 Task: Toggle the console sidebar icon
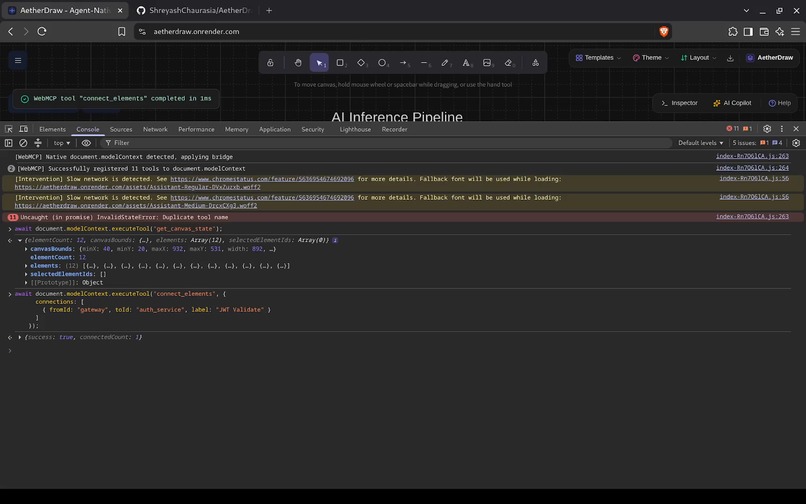9,143
